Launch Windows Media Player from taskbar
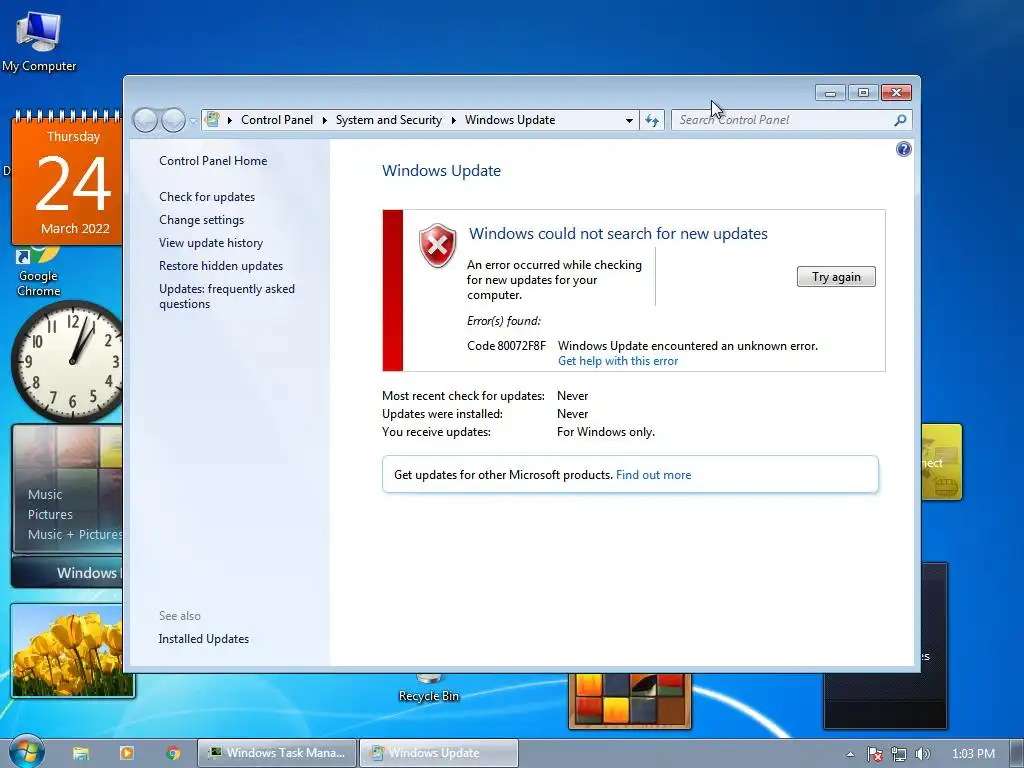The width and height of the screenshot is (1024, 768). coord(127,753)
